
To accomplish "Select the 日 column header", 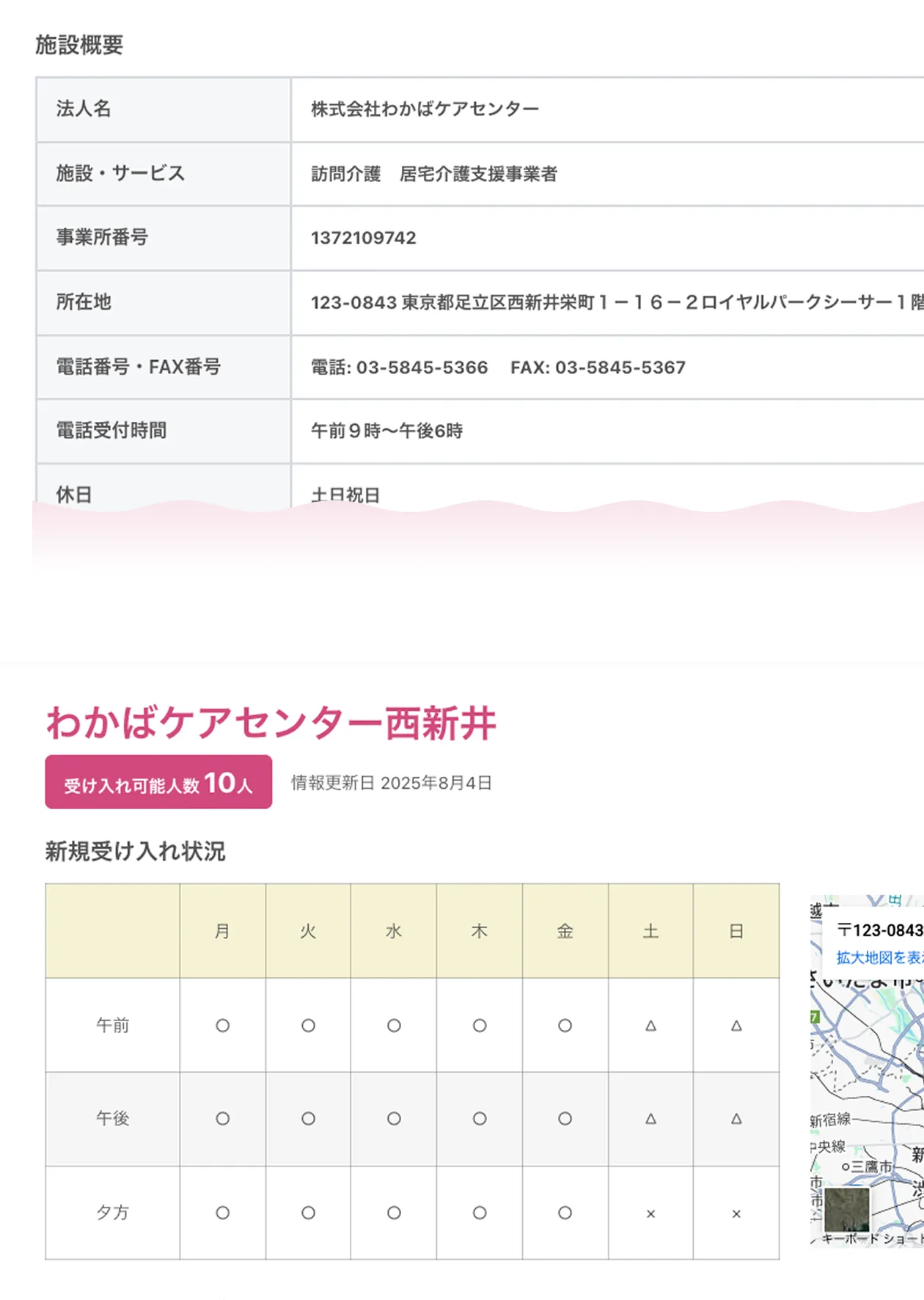I will 736,931.
